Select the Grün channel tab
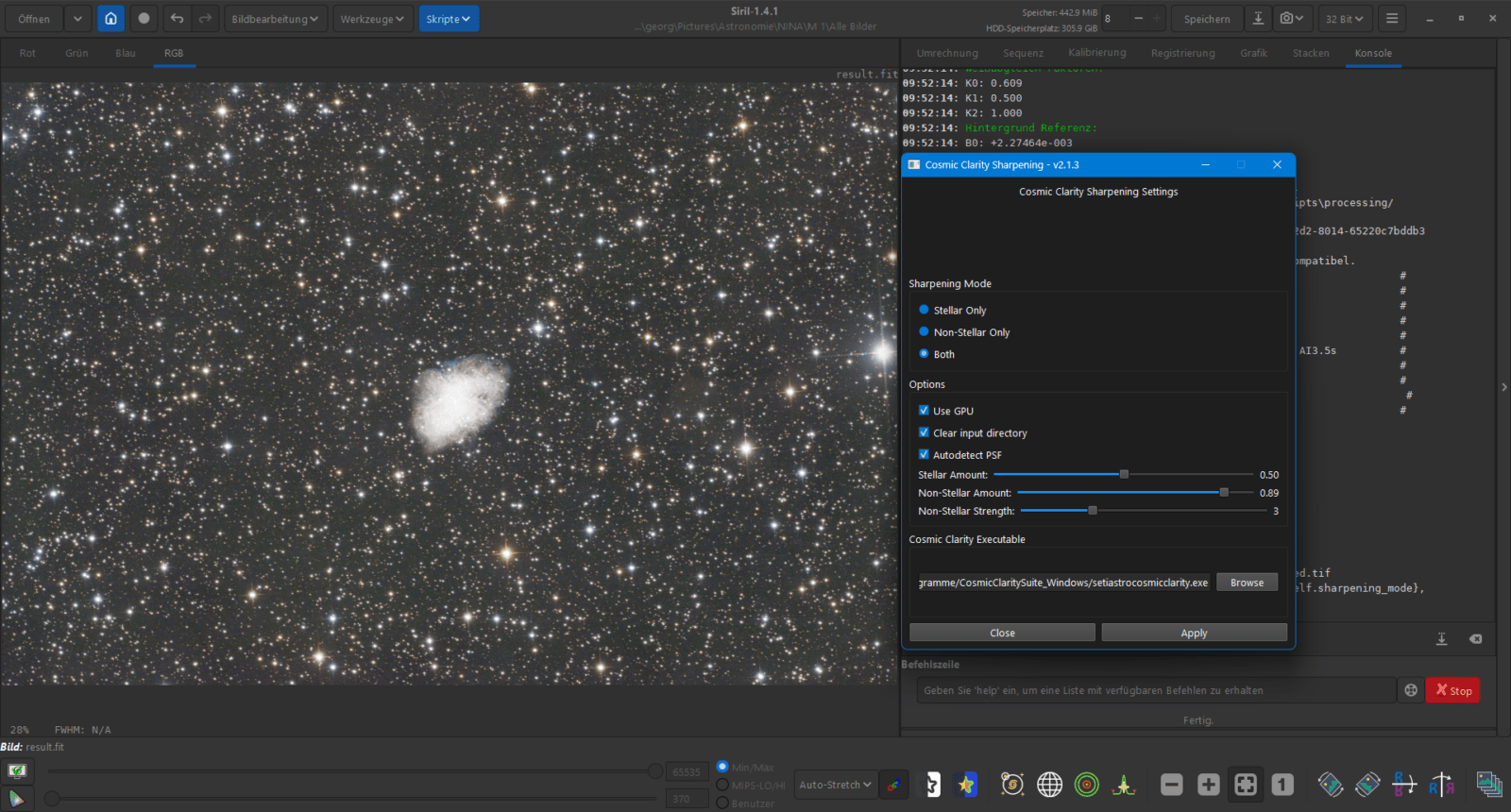This screenshot has height=812, width=1511. 76,53
